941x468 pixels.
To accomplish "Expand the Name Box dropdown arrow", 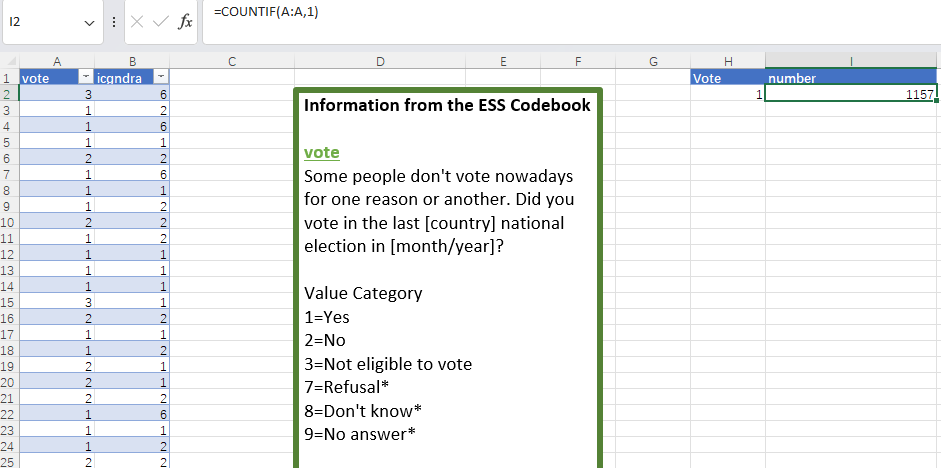I will click(x=92, y=21).
